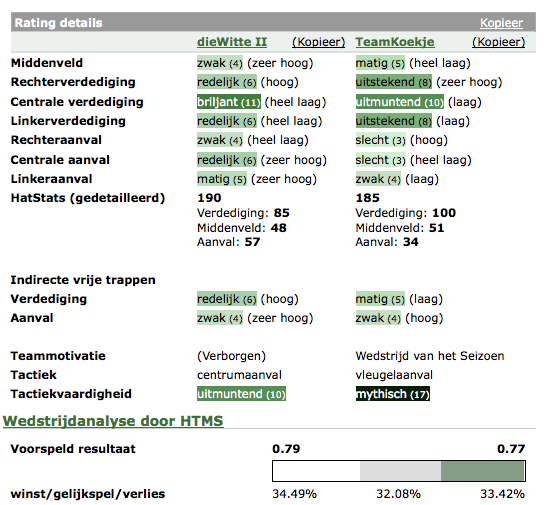
Task: Click the green loss segment of result bar
Action: (483, 471)
